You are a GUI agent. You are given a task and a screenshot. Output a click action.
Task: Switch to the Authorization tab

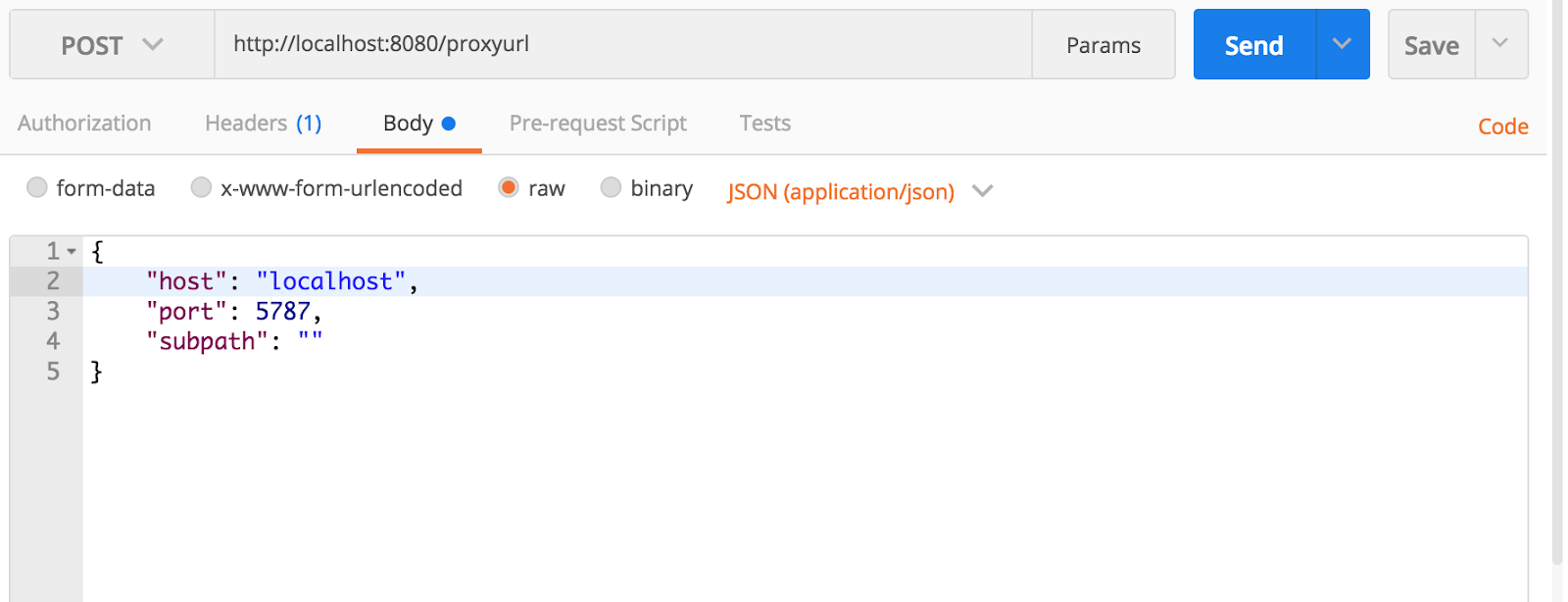(x=84, y=124)
